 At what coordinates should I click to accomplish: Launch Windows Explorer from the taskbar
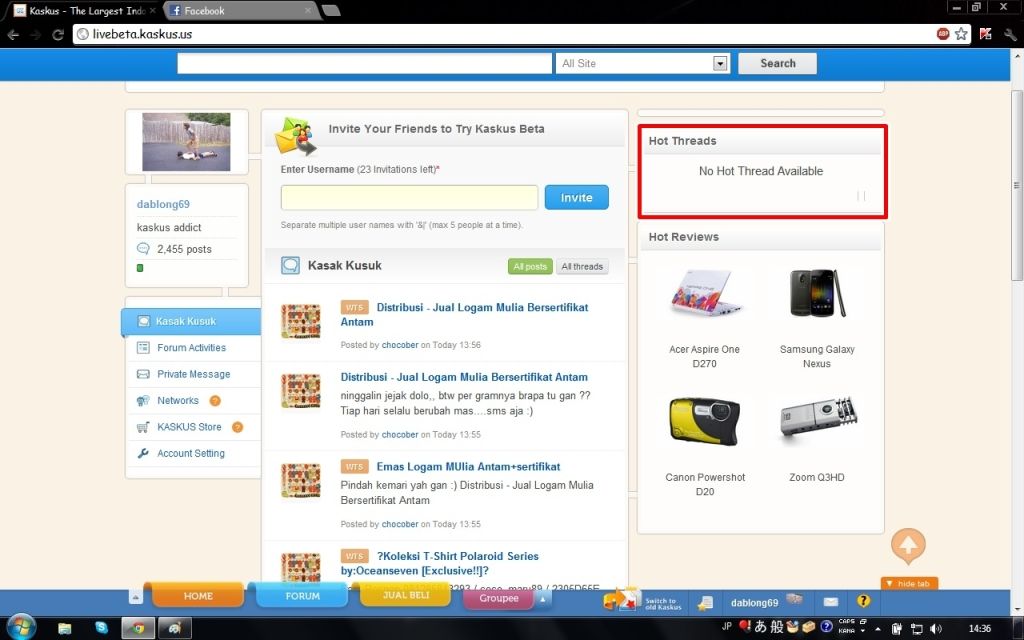pos(65,628)
